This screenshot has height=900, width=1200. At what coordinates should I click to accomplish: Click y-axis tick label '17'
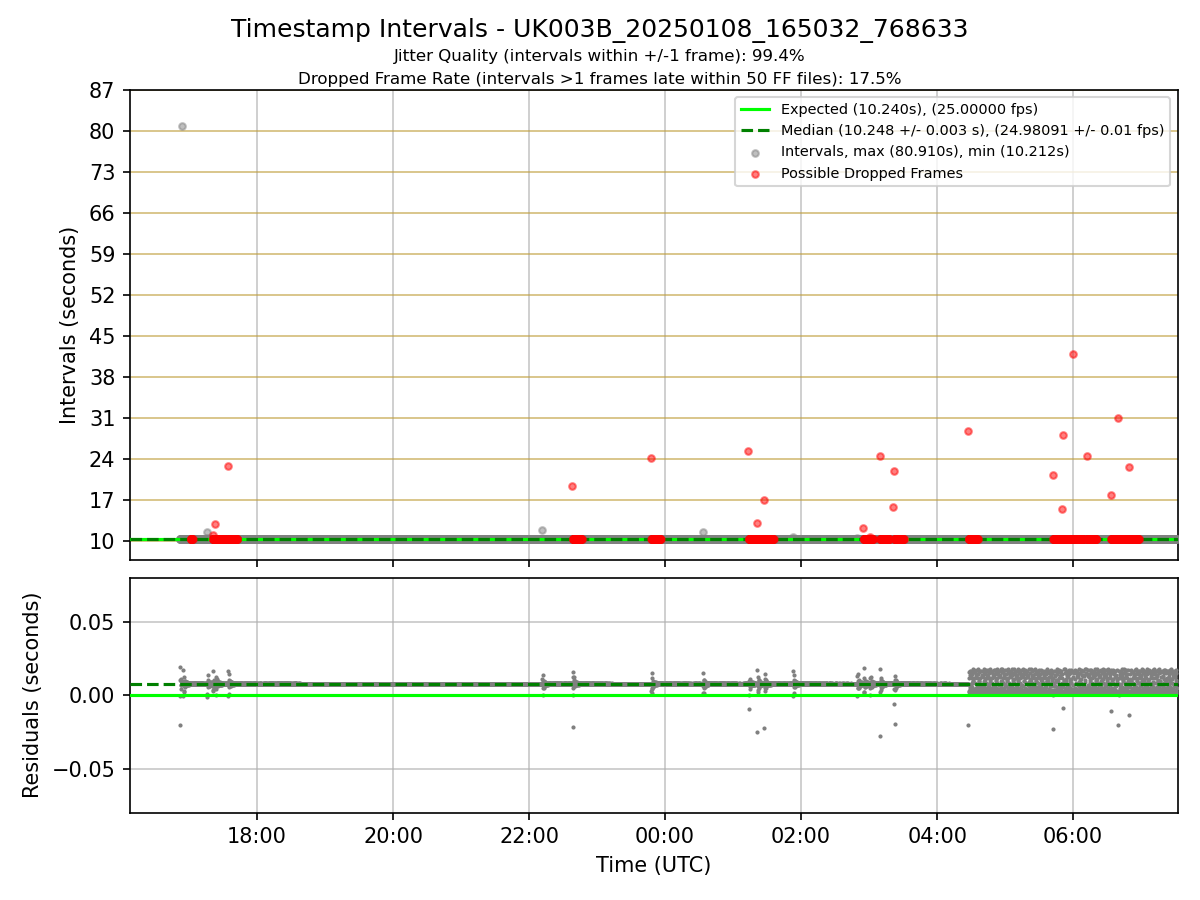coord(104,500)
